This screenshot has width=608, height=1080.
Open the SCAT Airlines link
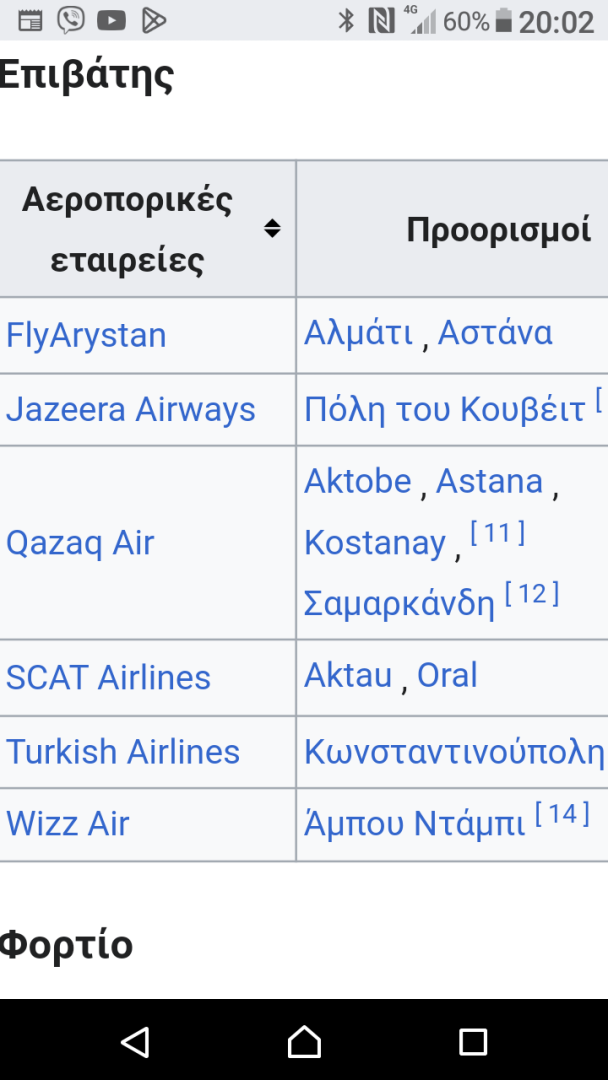click(x=108, y=677)
